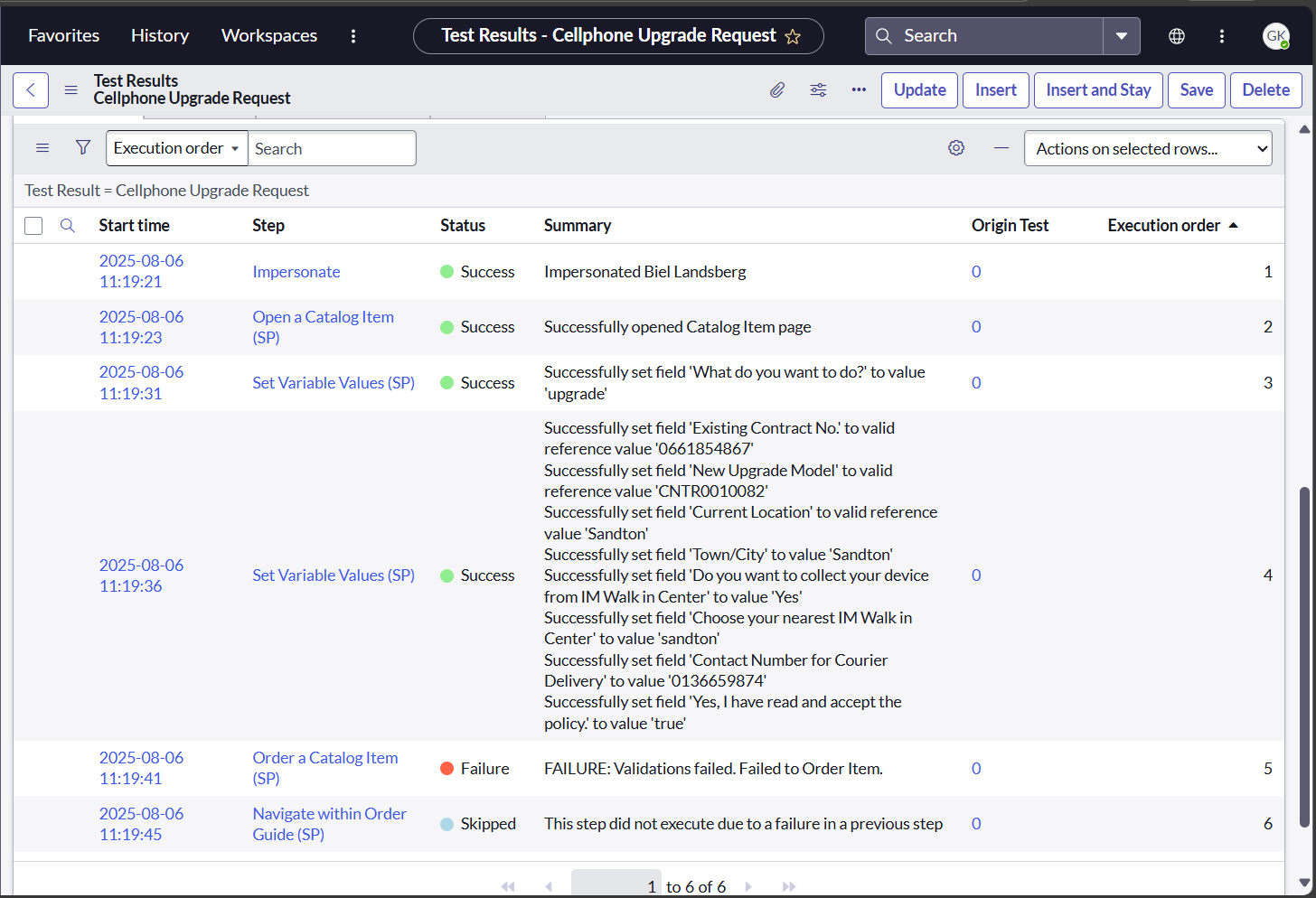This screenshot has width=1316, height=898.
Task: Click the funnel filter icon
Action: (83, 147)
